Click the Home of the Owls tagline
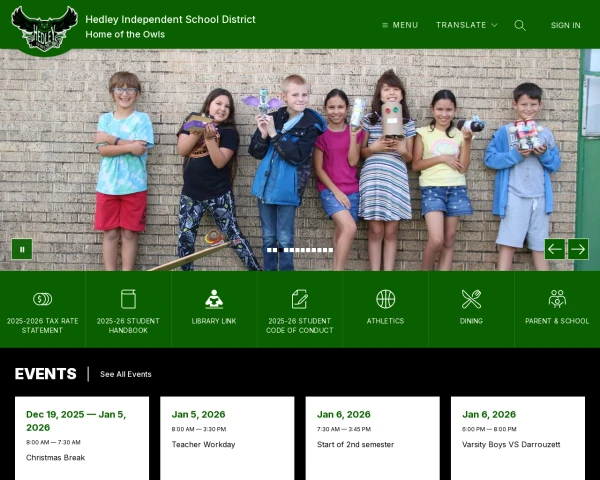Screen dimensions: 600x480 [125, 34]
